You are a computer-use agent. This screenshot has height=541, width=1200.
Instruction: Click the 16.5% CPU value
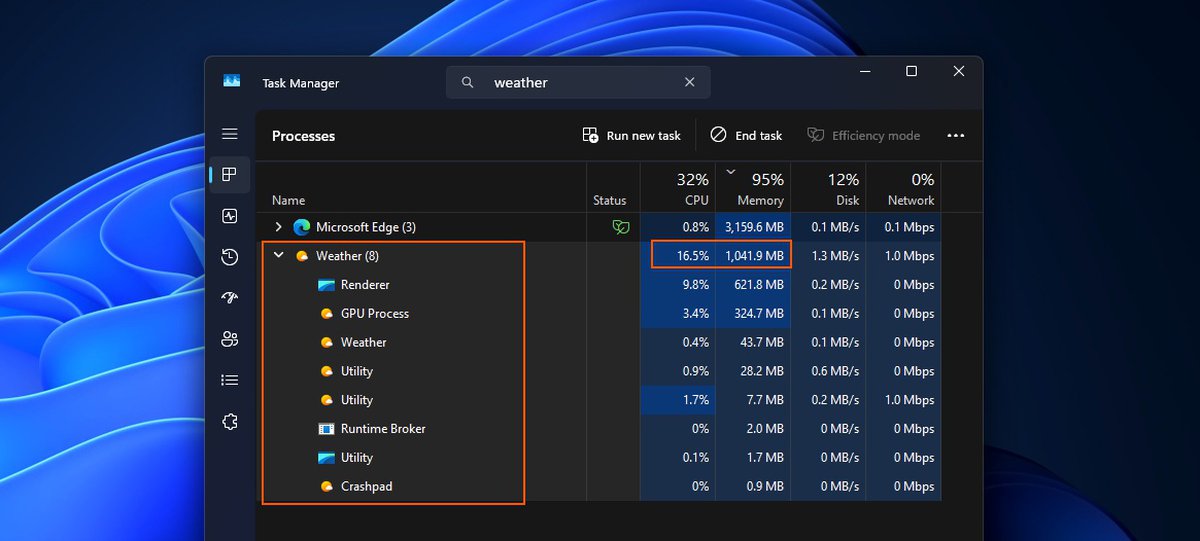692,256
